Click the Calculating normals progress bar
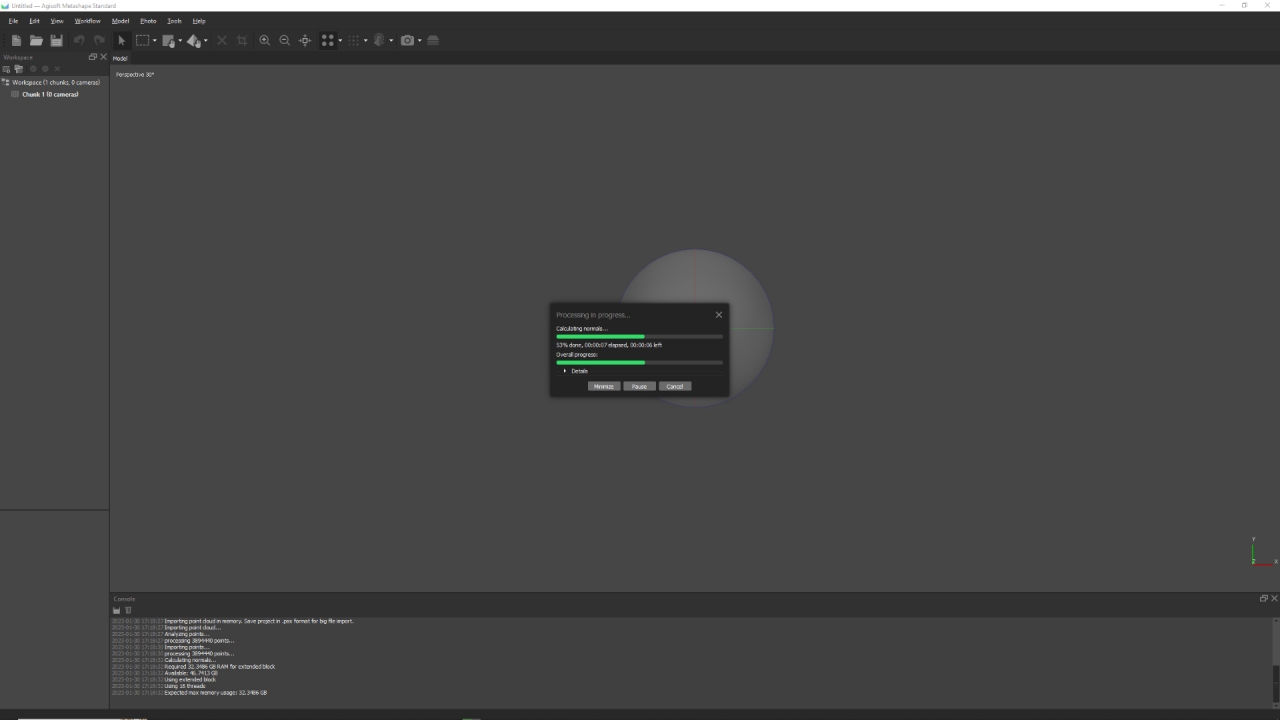1280x720 pixels. (639, 337)
